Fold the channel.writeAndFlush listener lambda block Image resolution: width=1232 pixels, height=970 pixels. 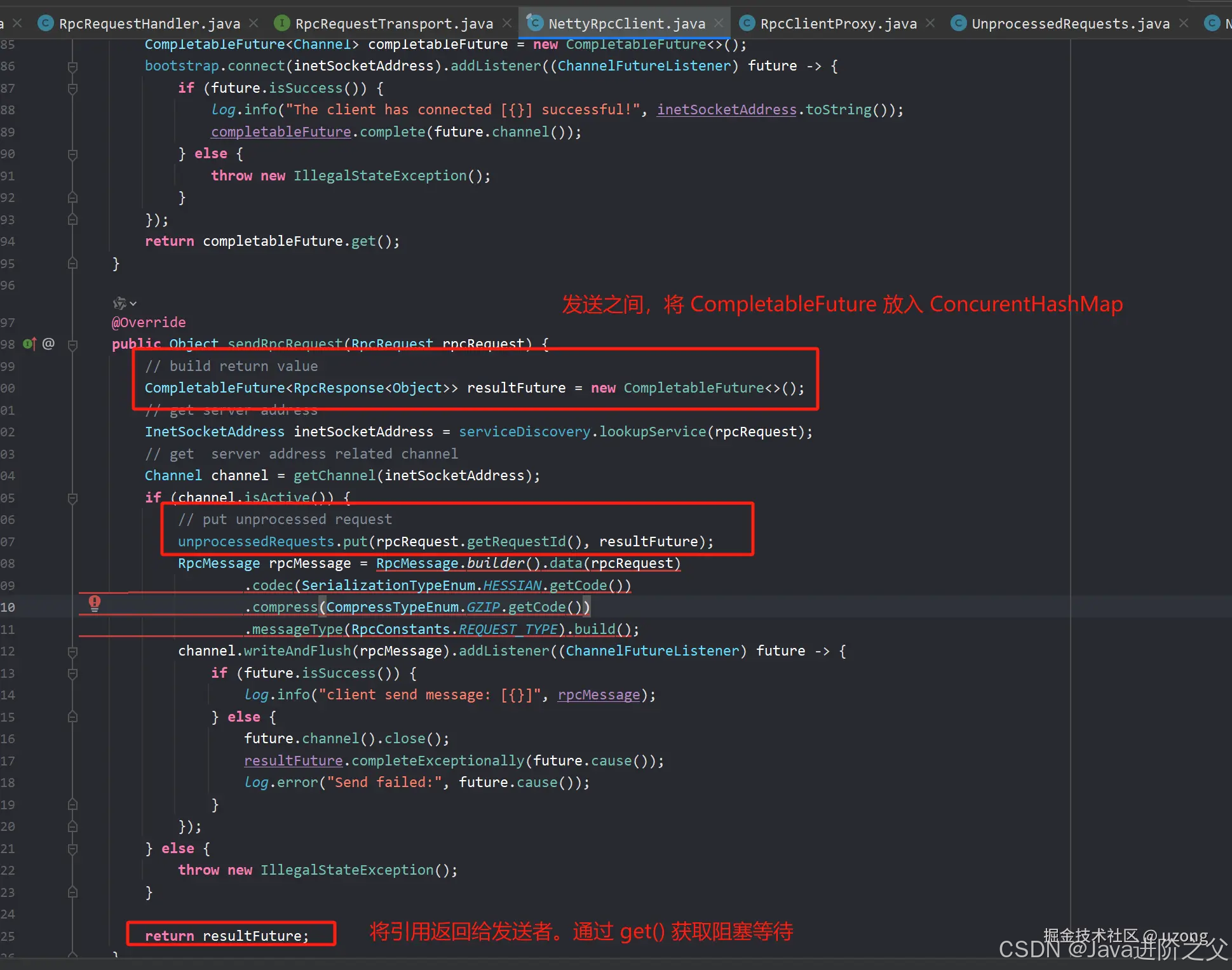pos(72,652)
